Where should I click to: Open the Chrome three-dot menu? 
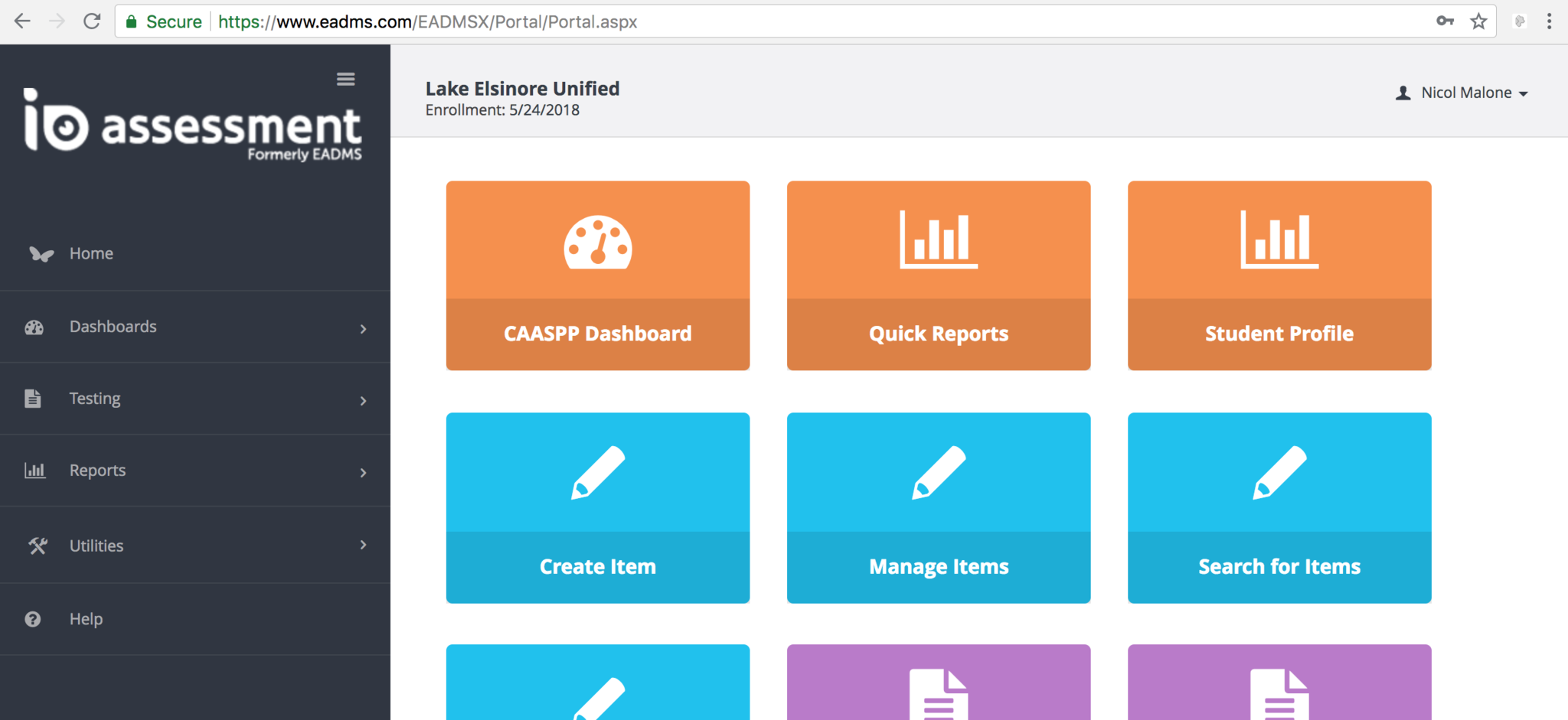click(x=1549, y=21)
